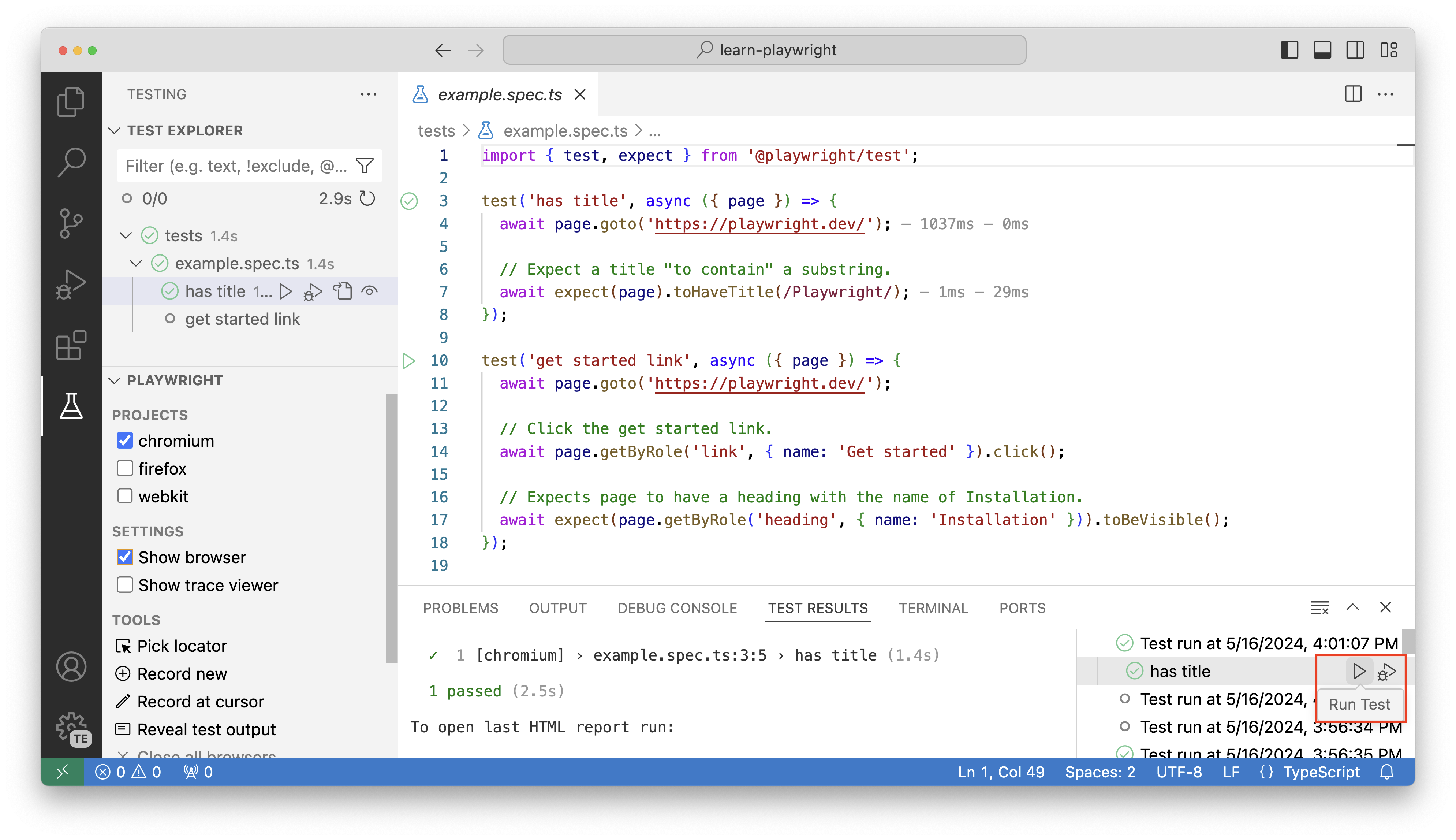Enable Show trace viewer checkbox
1456x840 pixels.
pyautogui.click(x=124, y=585)
